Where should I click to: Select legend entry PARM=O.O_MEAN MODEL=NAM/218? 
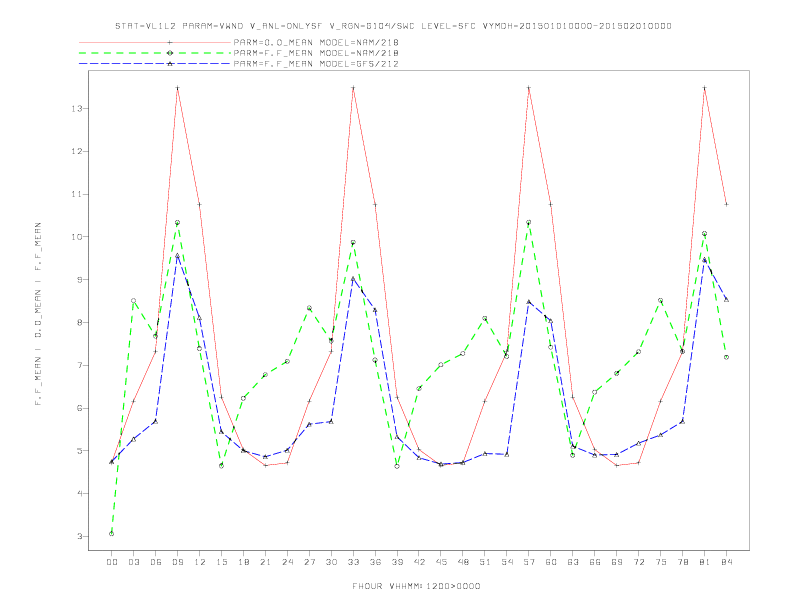pyautogui.click(x=316, y=42)
